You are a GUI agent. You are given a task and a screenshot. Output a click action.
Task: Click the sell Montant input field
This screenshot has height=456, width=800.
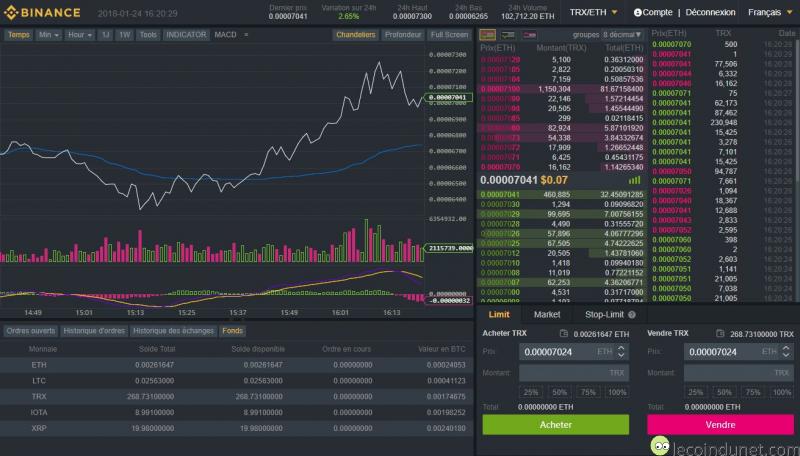coord(739,373)
